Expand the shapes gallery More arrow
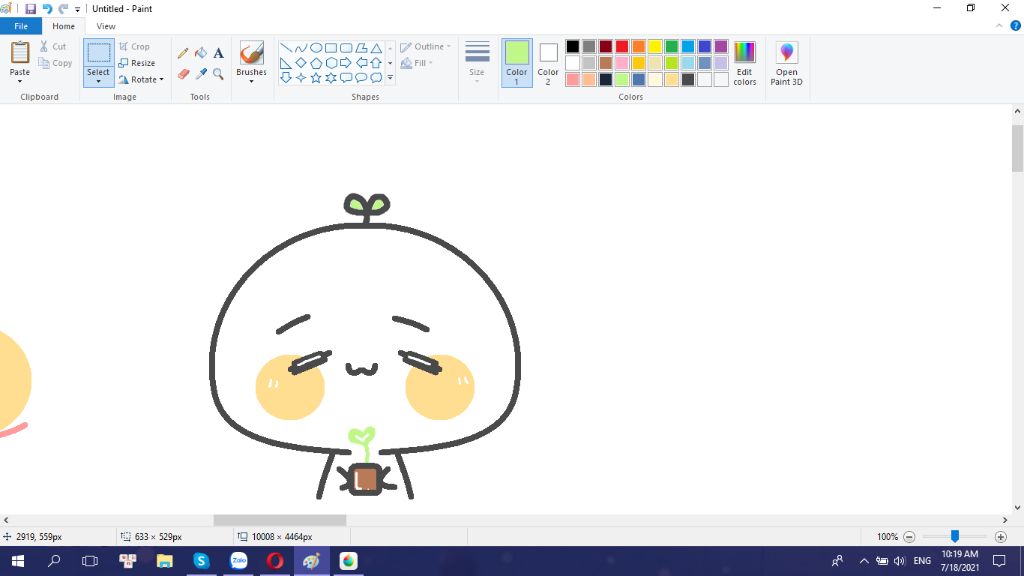The width and height of the screenshot is (1024, 576). pos(390,78)
